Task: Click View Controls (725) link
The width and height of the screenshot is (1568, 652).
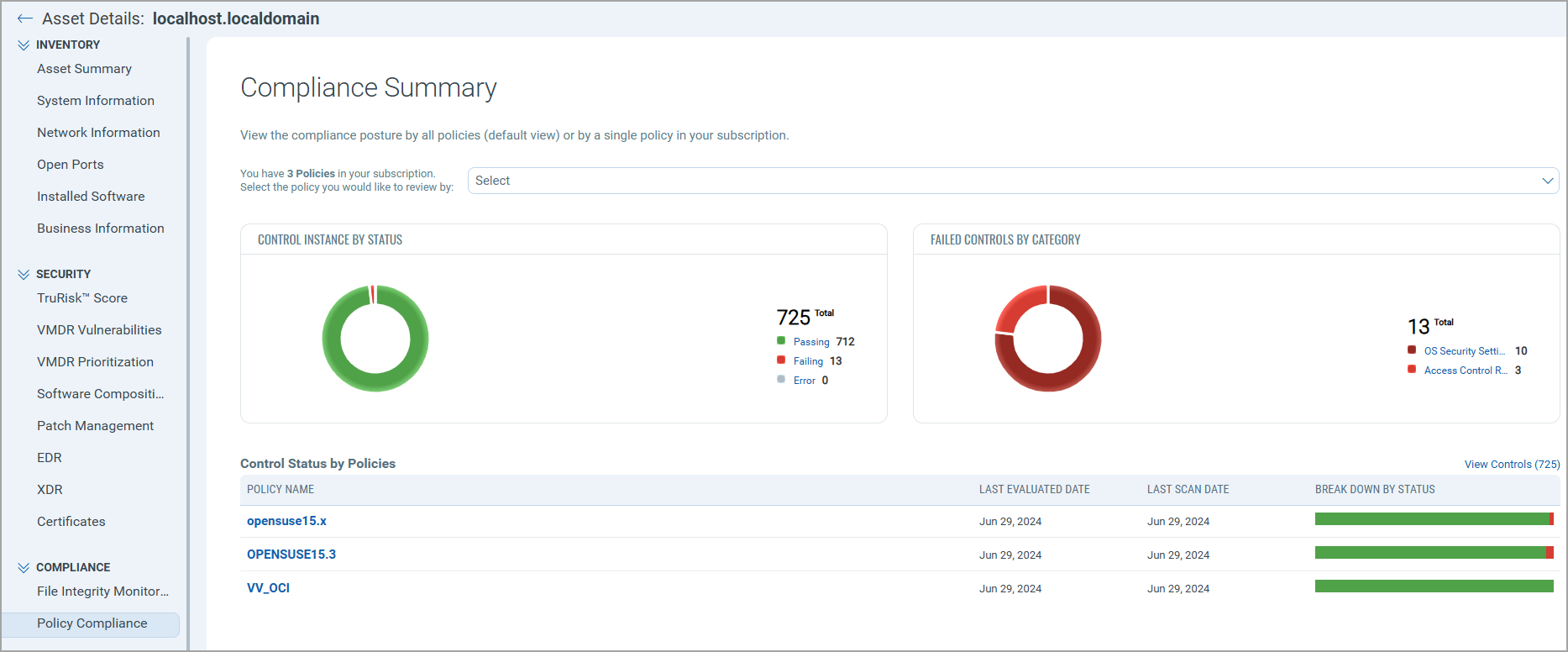Action: (1512, 465)
